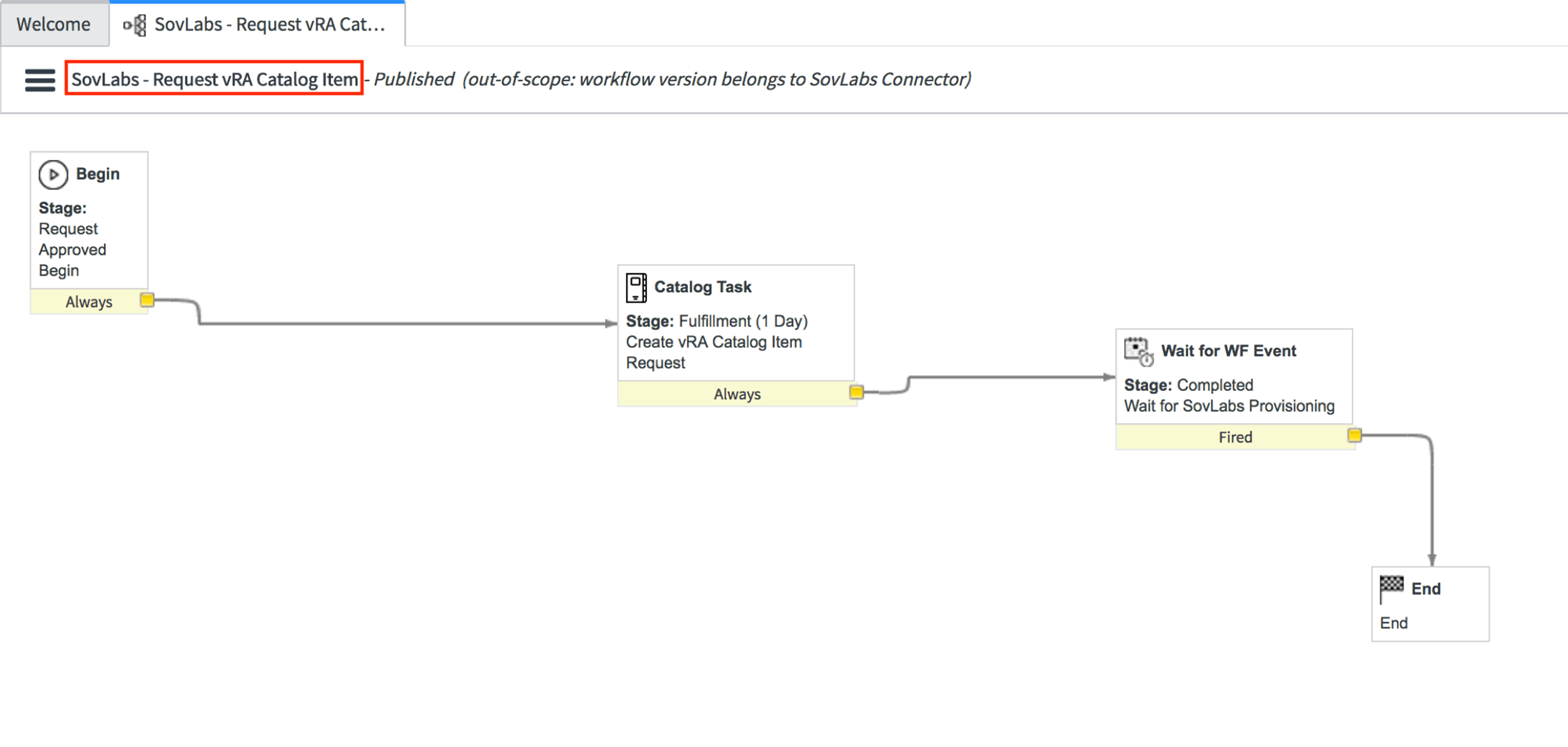The width and height of the screenshot is (1568, 747).
Task: Select the yellow connector on Catalog Task's Always condition
Action: [x=856, y=392]
